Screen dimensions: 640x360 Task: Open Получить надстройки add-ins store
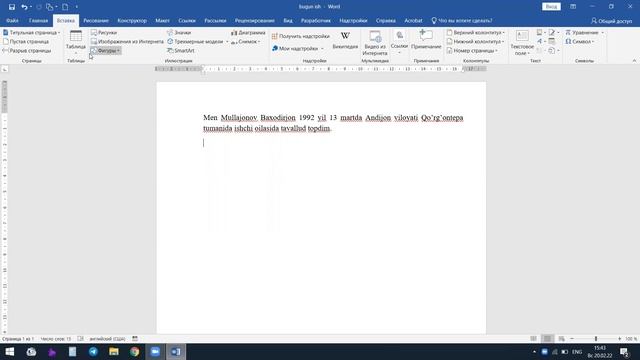click(300, 36)
